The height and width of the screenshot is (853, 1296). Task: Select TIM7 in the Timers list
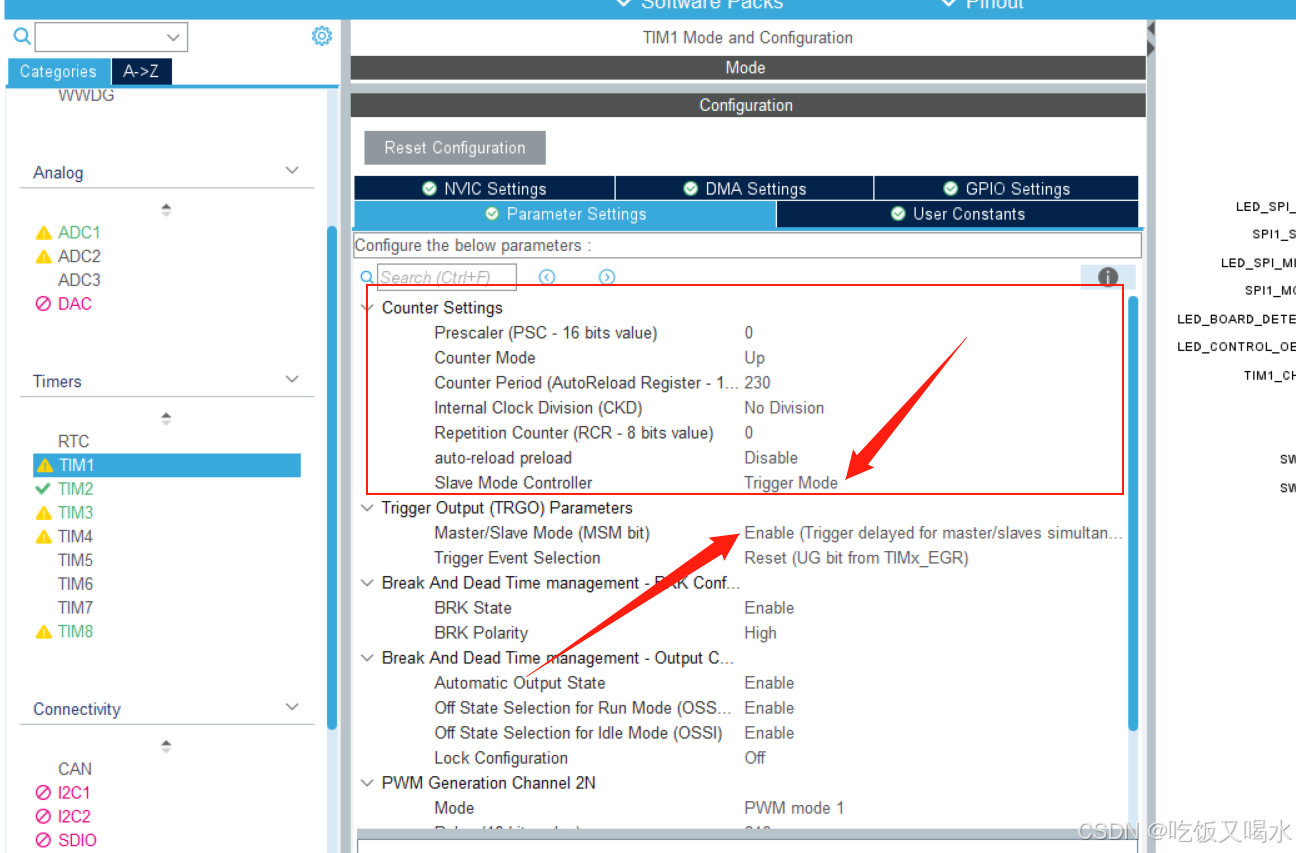point(75,607)
